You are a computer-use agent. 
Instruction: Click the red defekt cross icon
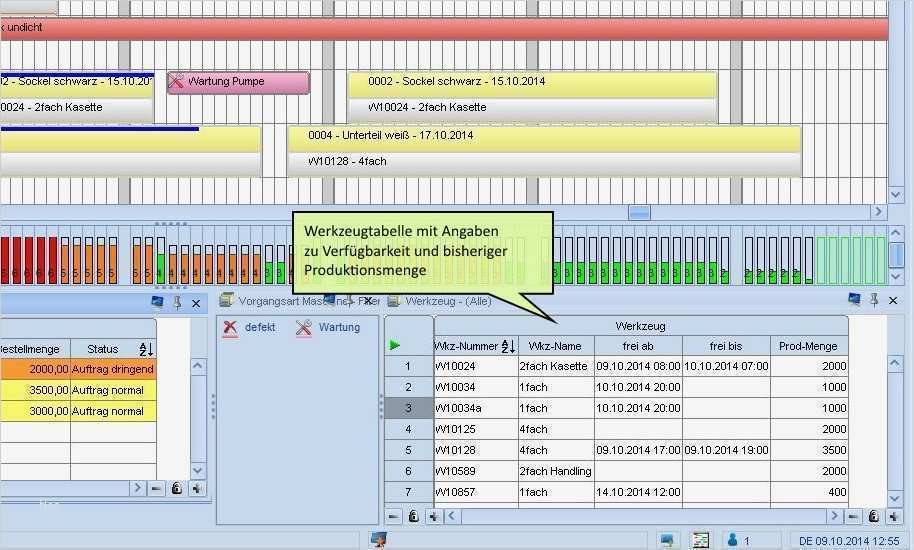coord(230,328)
